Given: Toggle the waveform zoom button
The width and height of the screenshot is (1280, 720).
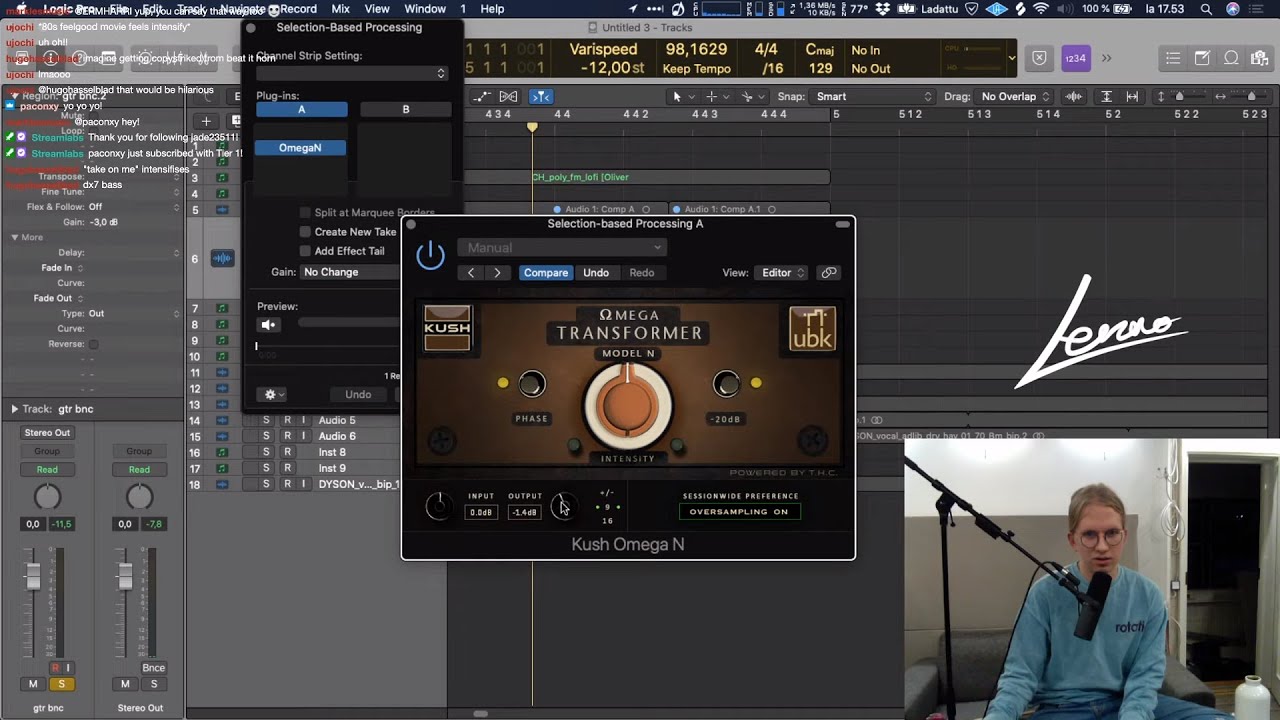Looking at the screenshot, I should (x=1074, y=96).
